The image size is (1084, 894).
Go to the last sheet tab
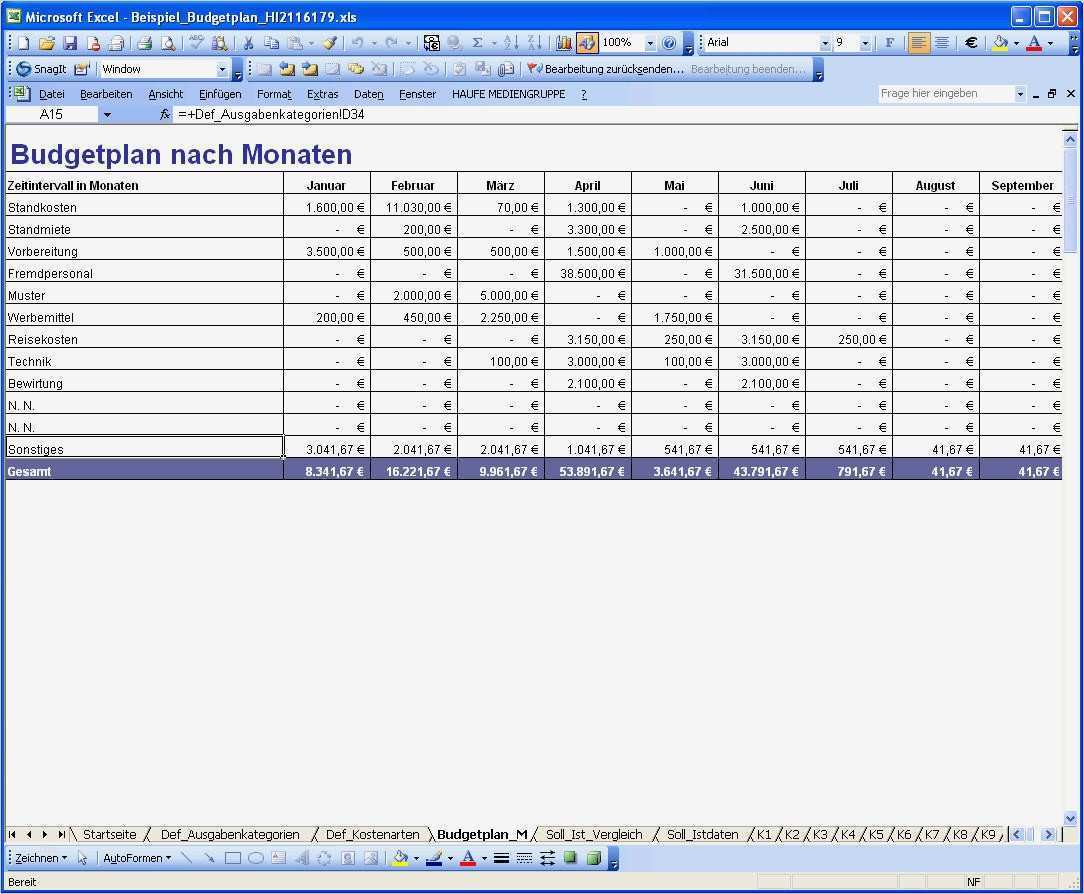(x=62, y=835)
